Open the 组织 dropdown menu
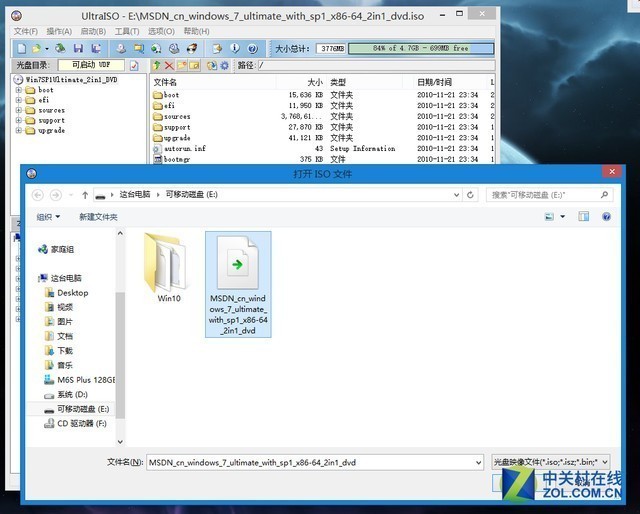This screenshot has height=514, width=640. 48,216
